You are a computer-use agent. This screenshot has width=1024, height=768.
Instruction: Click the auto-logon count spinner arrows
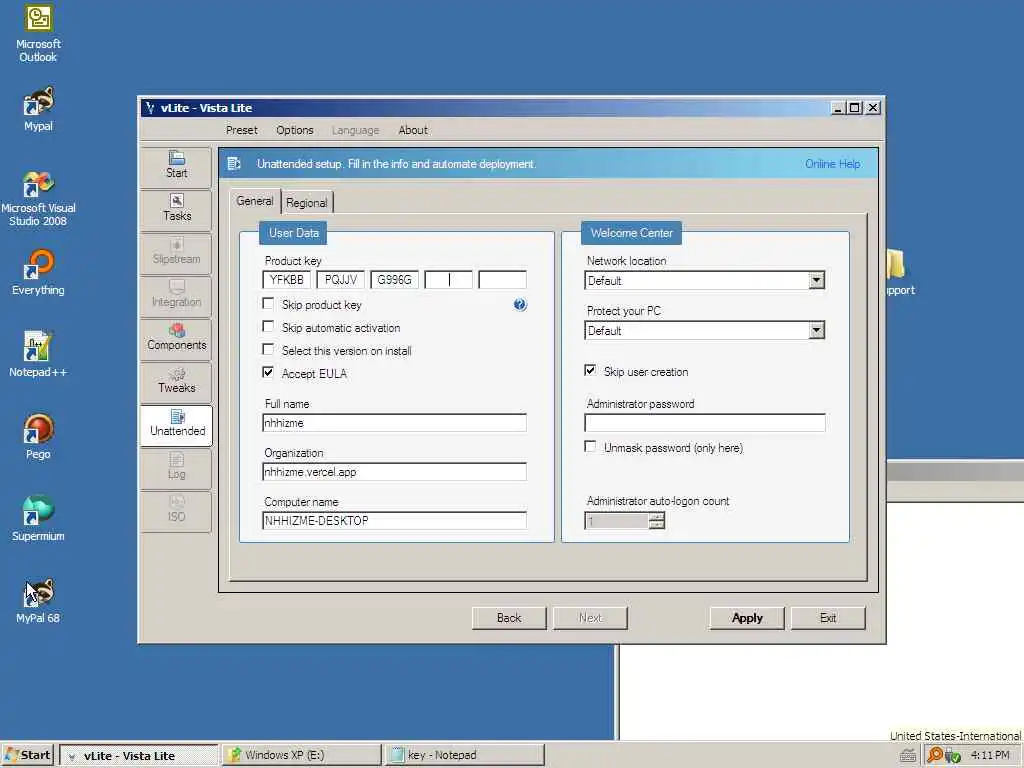657,520
